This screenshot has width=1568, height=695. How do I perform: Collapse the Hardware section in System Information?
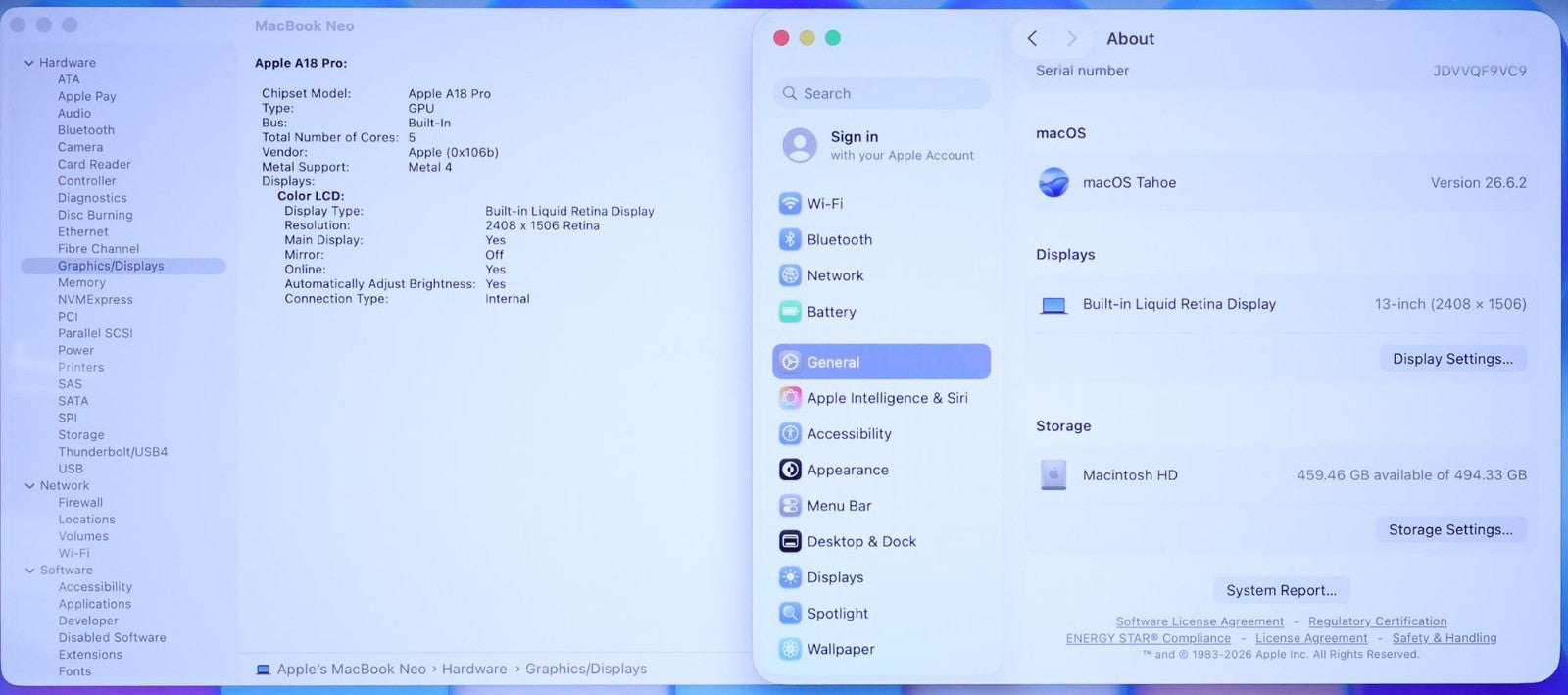click(29, 63)
